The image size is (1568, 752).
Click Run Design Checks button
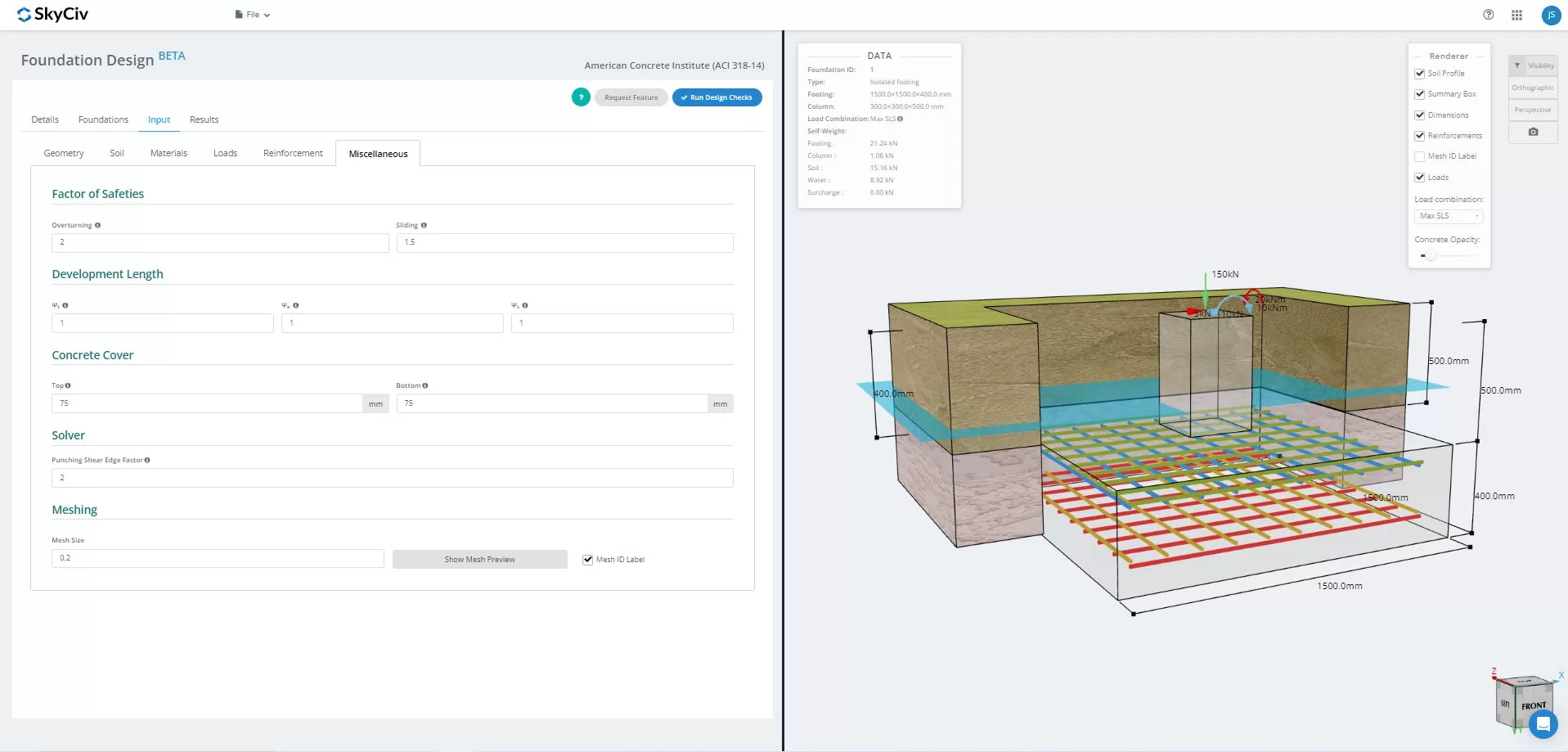717,97
